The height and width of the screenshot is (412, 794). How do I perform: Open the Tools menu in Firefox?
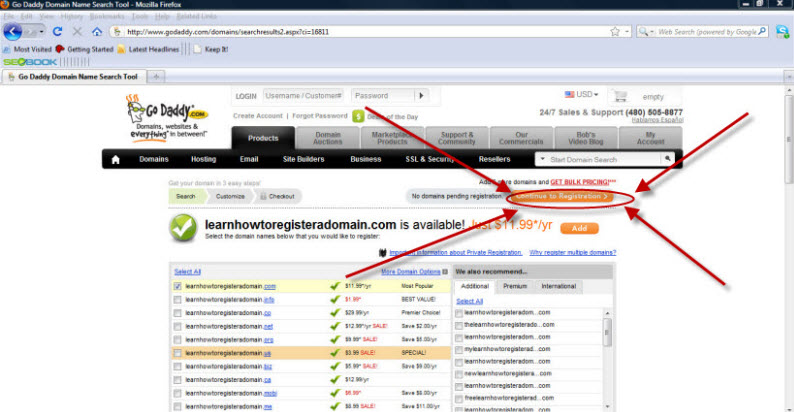coord(140,16)
